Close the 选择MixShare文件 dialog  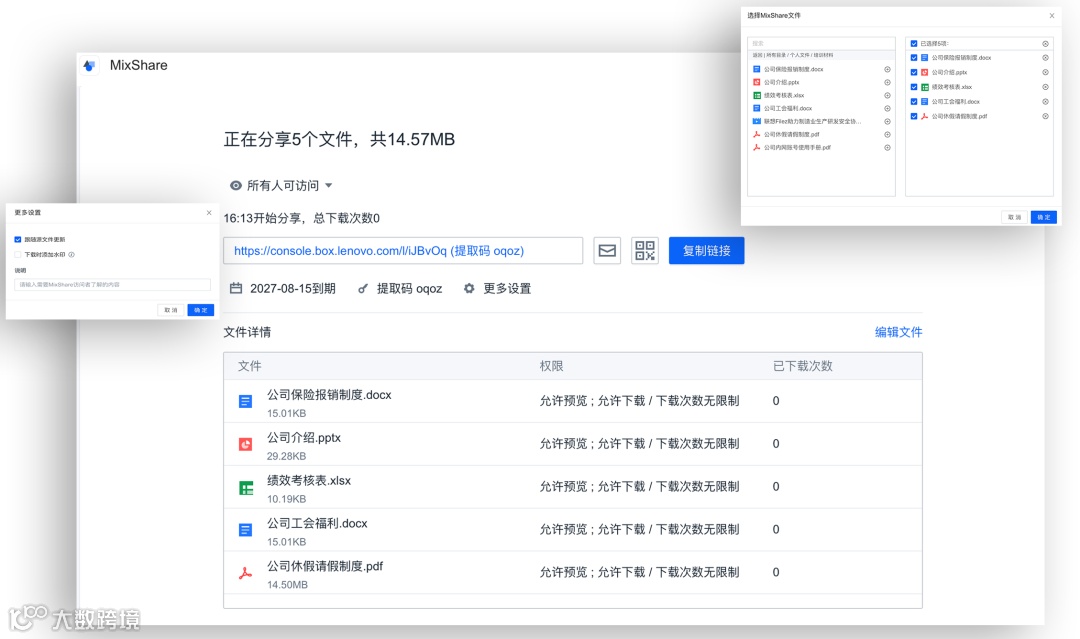point(1052,16)
